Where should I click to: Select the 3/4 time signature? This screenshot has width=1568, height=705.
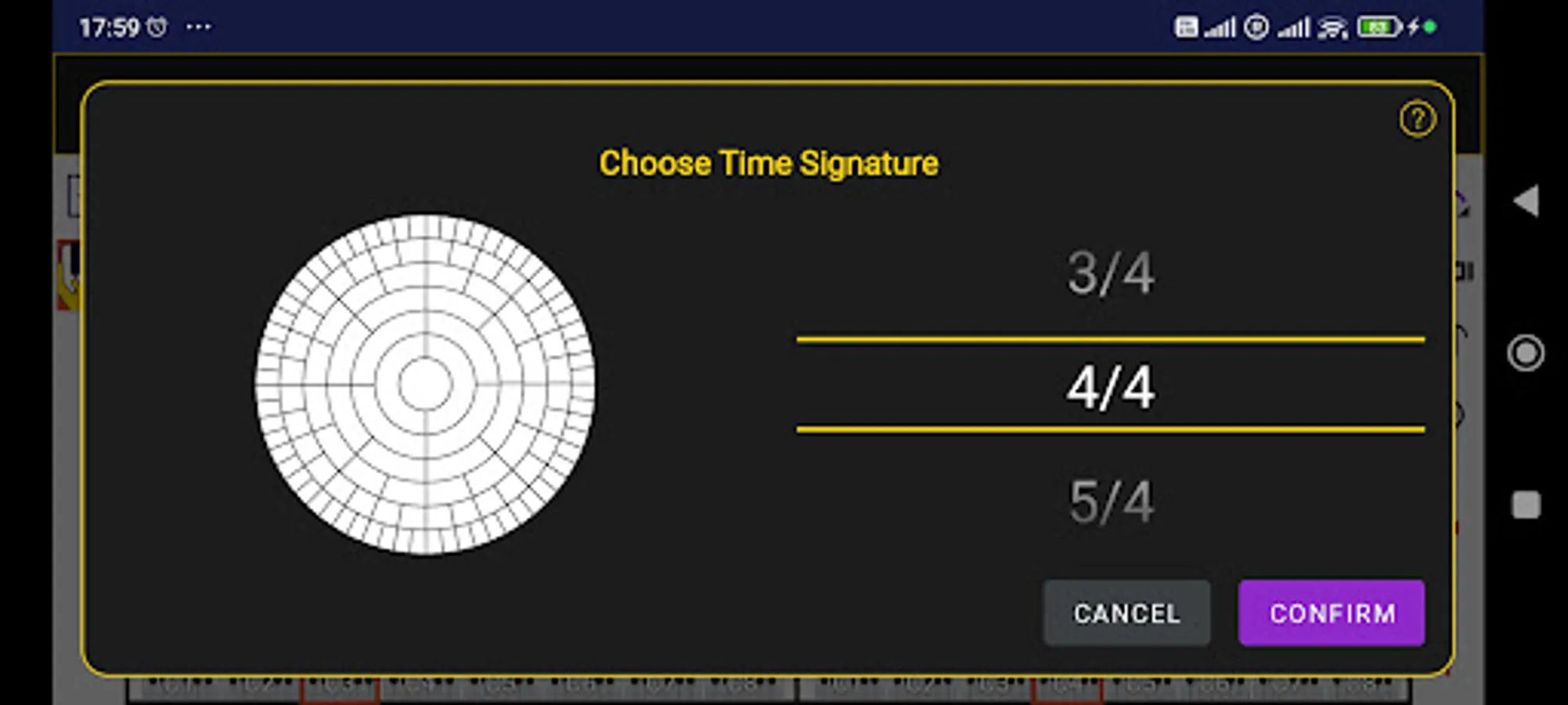[x=1112, y=273]
